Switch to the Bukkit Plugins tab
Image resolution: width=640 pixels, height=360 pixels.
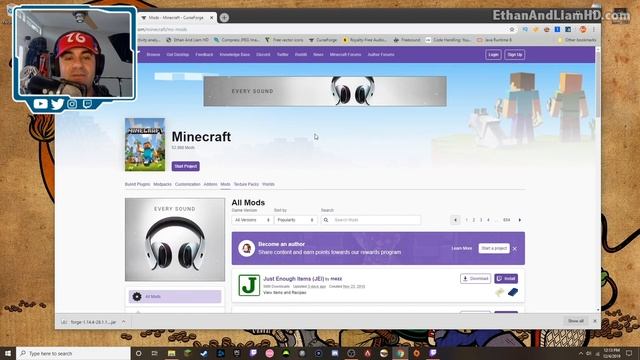[x=138, y=184]
